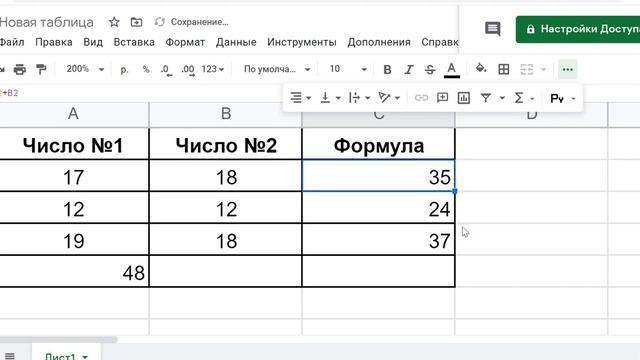Insert a chart

point(464,98)
